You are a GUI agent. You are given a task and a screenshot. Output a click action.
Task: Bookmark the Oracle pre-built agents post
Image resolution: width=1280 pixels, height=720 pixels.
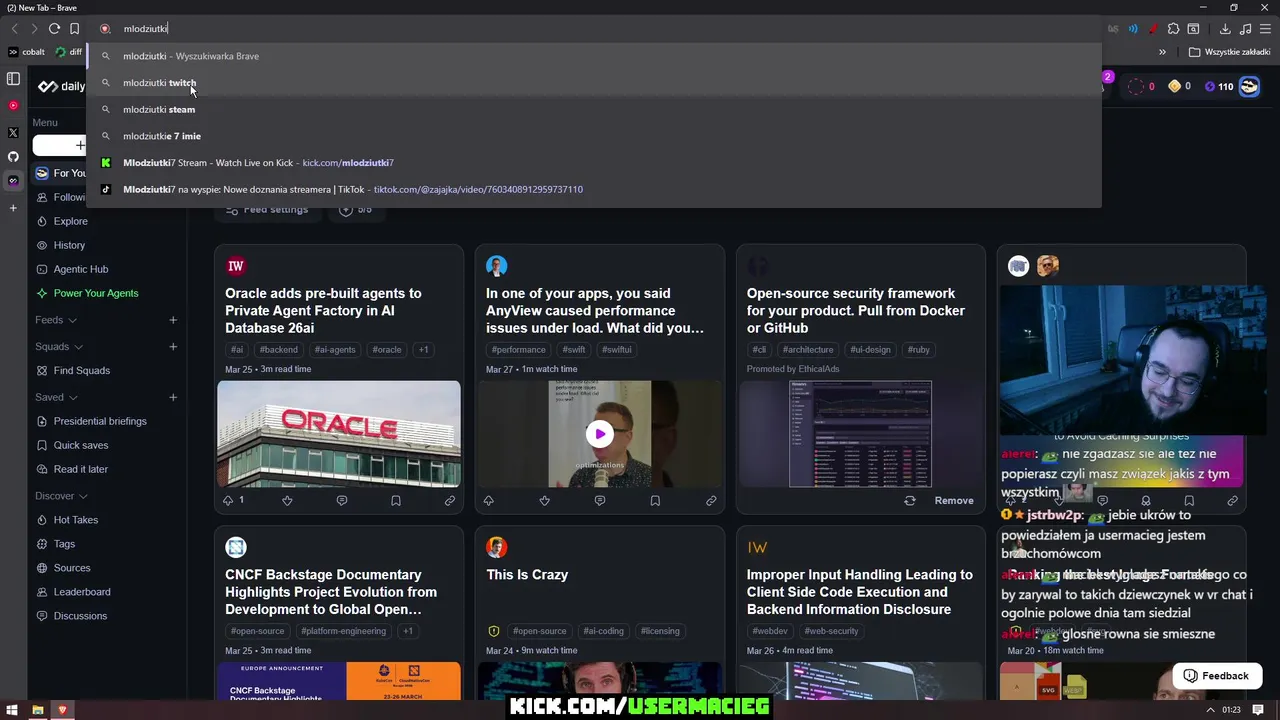click(396, 500)
